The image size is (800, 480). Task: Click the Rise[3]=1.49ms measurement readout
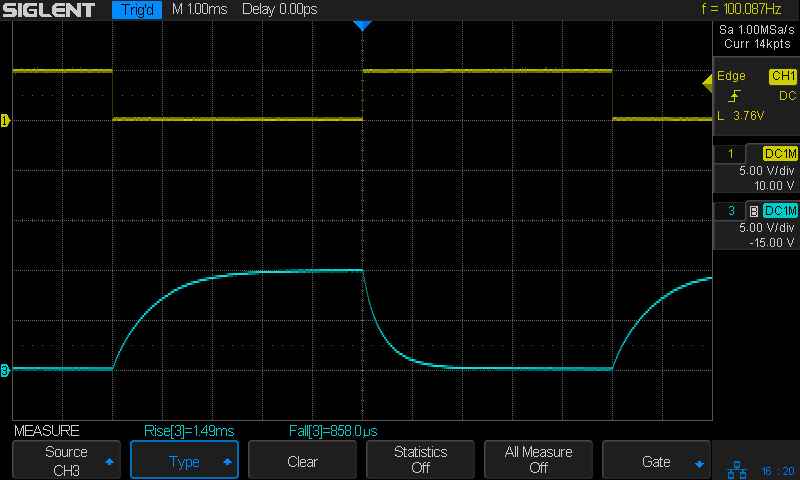(x=187, y=431)
